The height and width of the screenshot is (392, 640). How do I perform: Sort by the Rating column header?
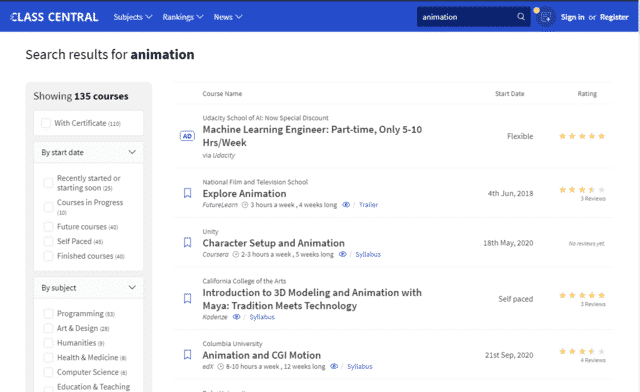587,94
